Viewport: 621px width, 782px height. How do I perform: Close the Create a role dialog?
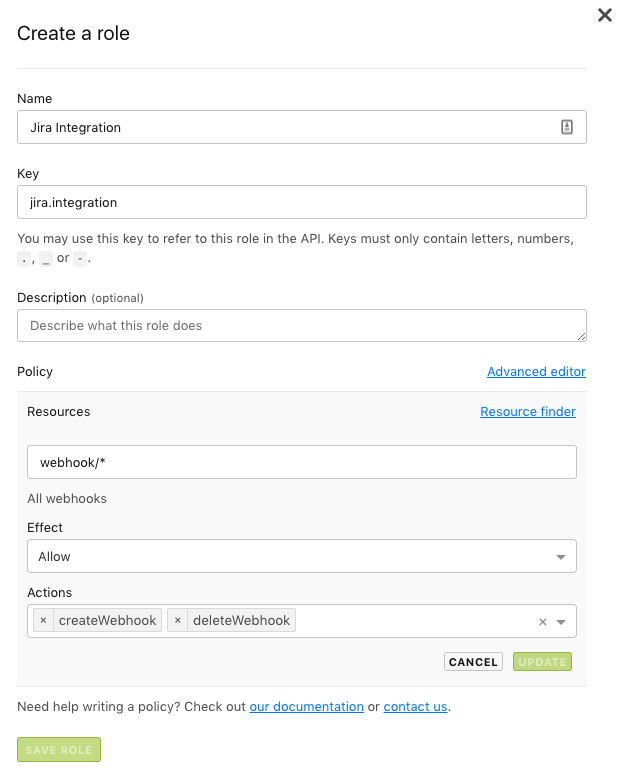point(604,15)
